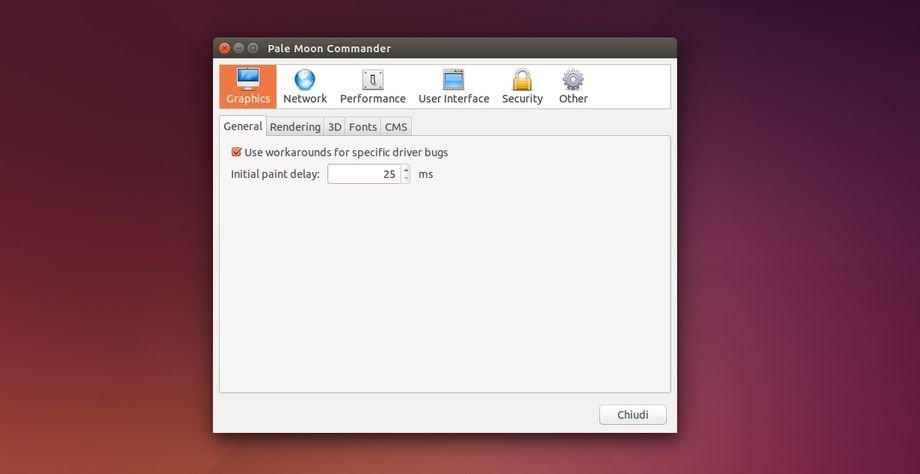
Task: Close the Pale Moon Commander window
Action: click(x=224, y=48)
